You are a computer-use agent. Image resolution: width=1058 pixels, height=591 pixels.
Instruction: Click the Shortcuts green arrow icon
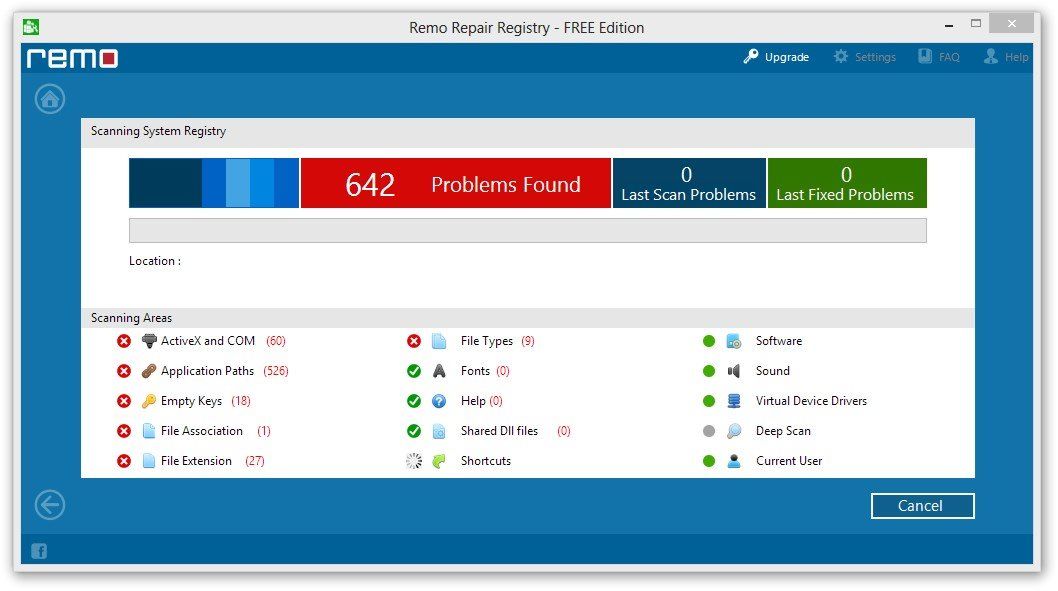coord(439,461)
